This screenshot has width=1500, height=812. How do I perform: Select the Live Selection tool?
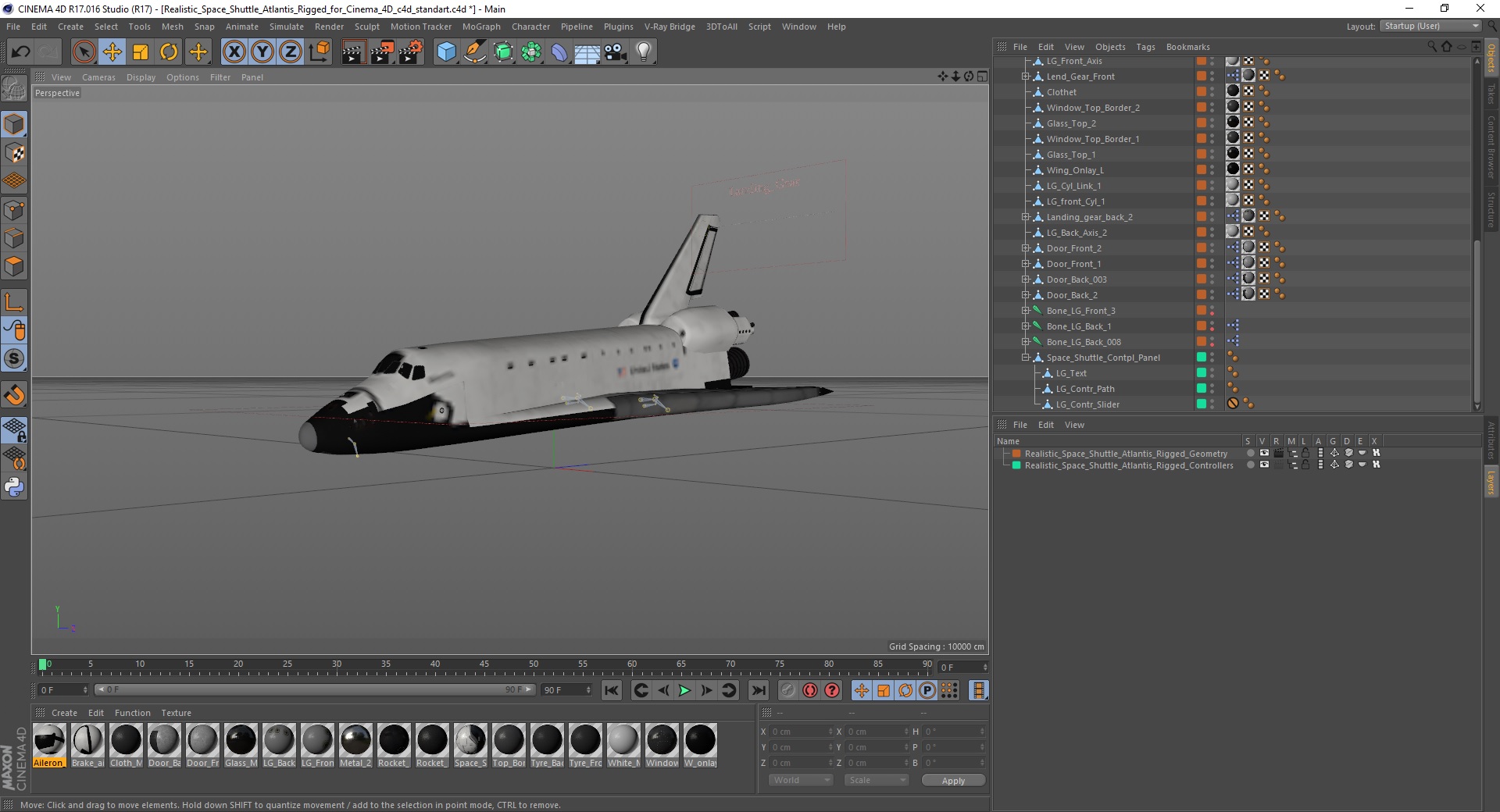point(84,52)
